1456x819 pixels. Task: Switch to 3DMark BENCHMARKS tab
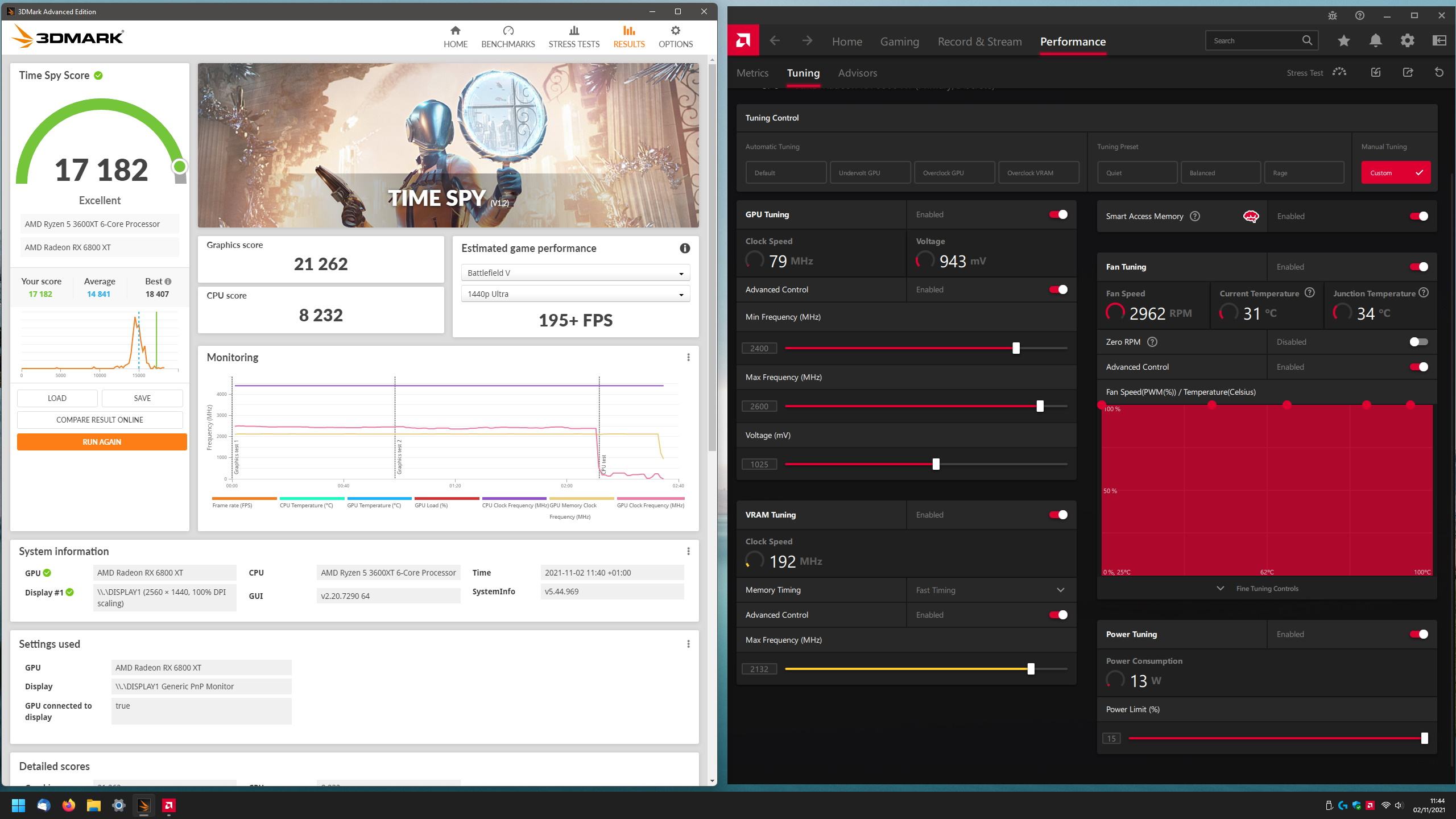(508, 36)
